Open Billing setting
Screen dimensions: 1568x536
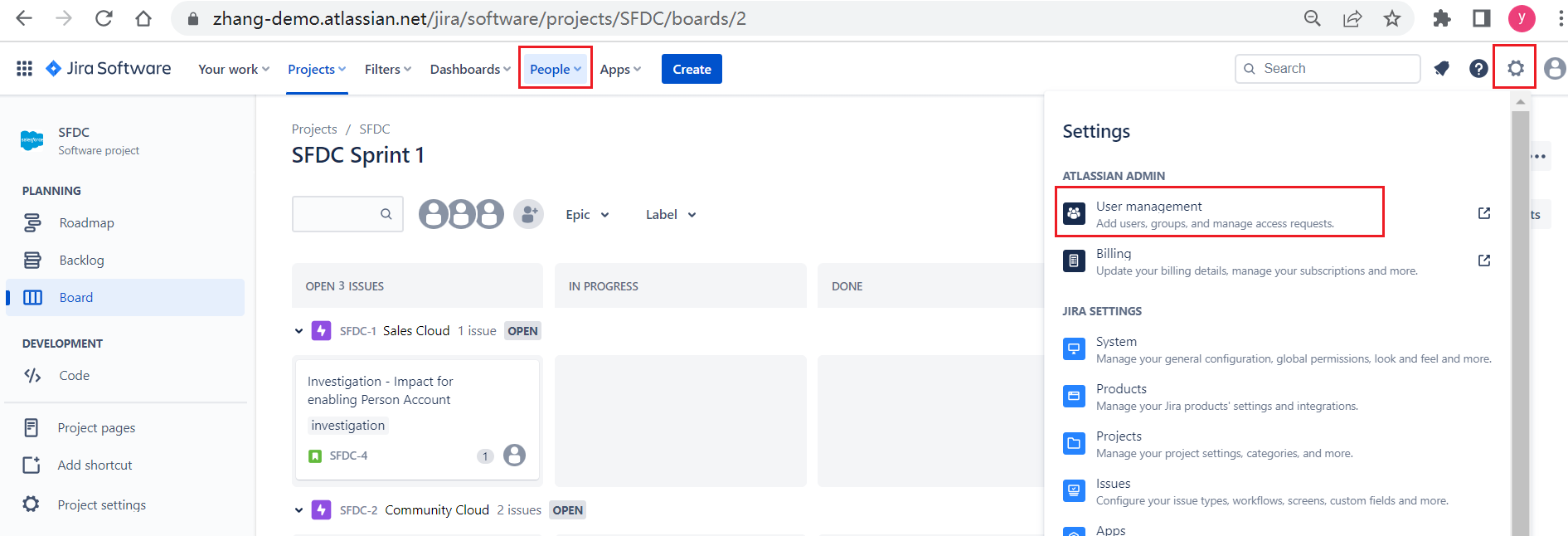[x=1277, y=261]
